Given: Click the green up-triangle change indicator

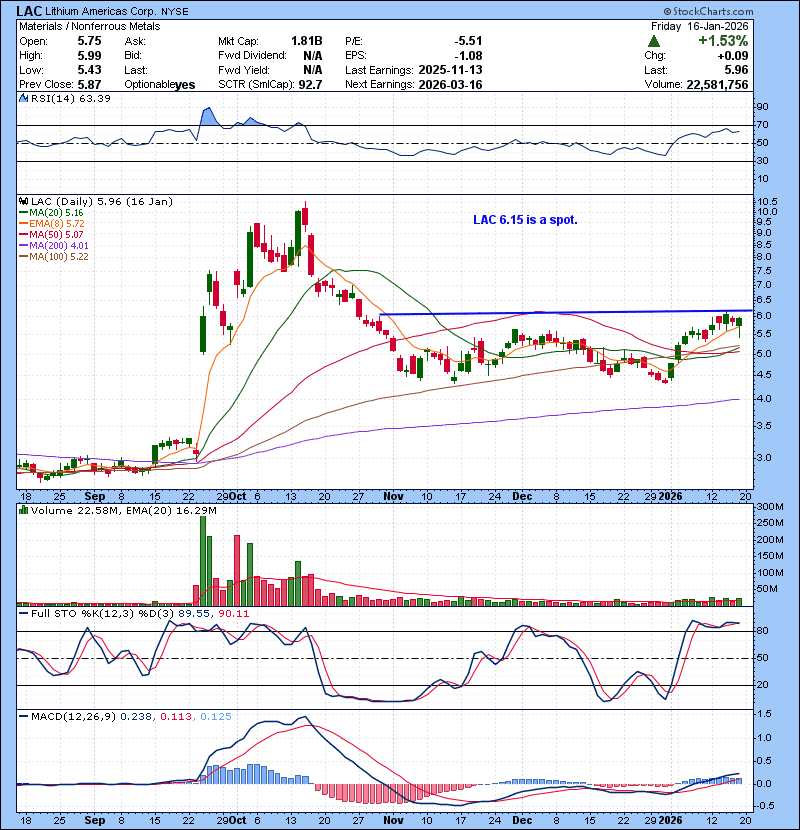Looking at the screenshot, I should point(654,41).
